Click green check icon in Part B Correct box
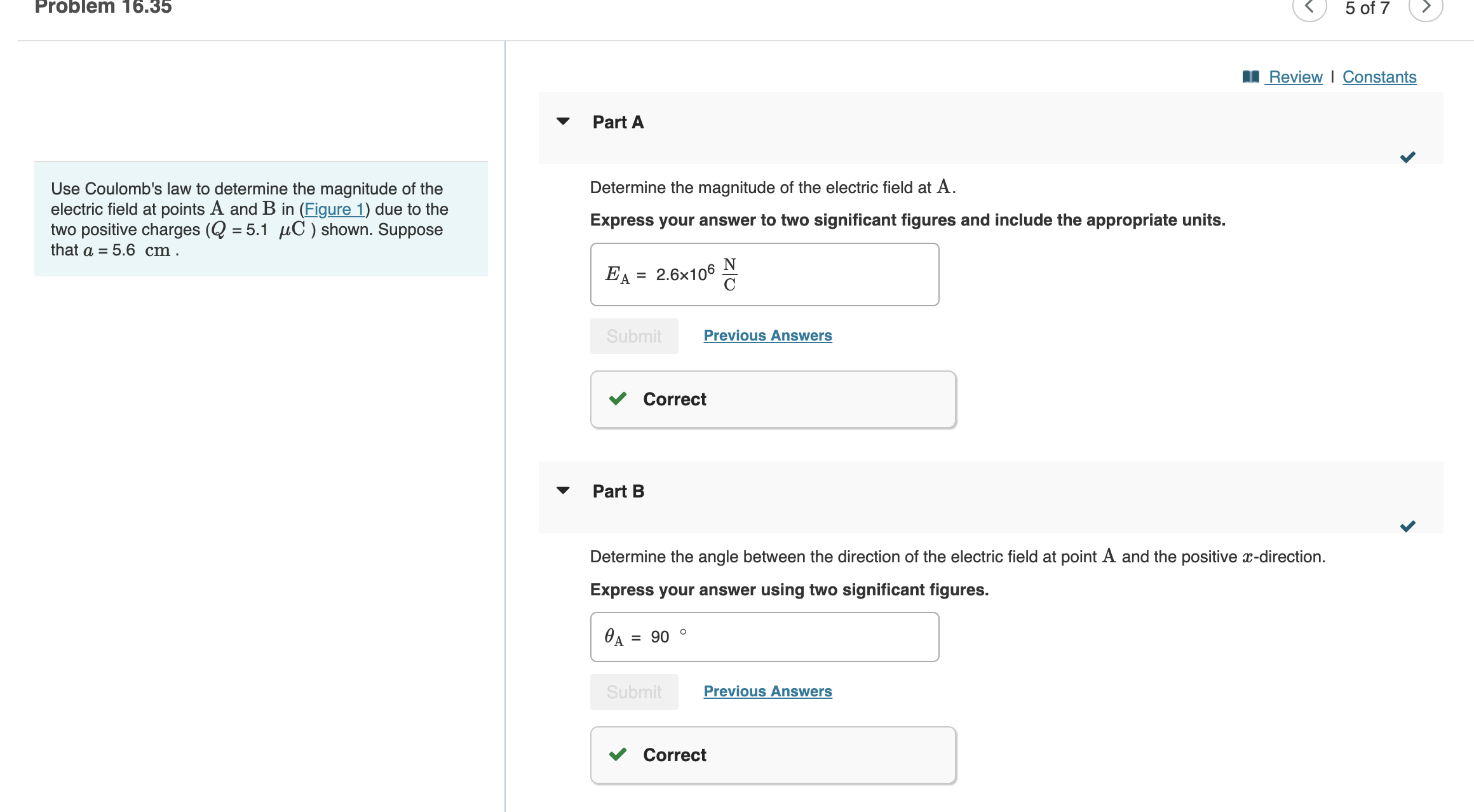The image size is (1474, 812). click(618, 755)
